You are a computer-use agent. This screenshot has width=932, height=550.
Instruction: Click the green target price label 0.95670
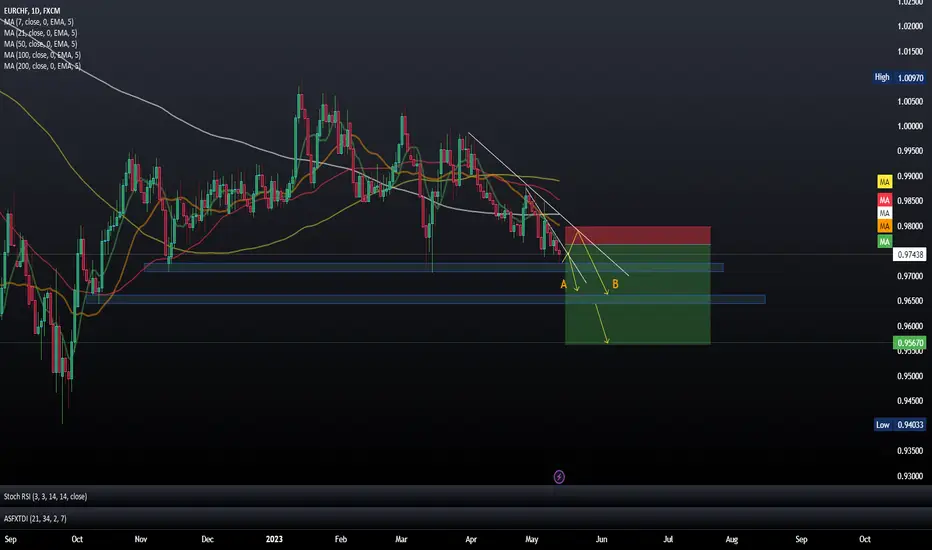point(909,342)
